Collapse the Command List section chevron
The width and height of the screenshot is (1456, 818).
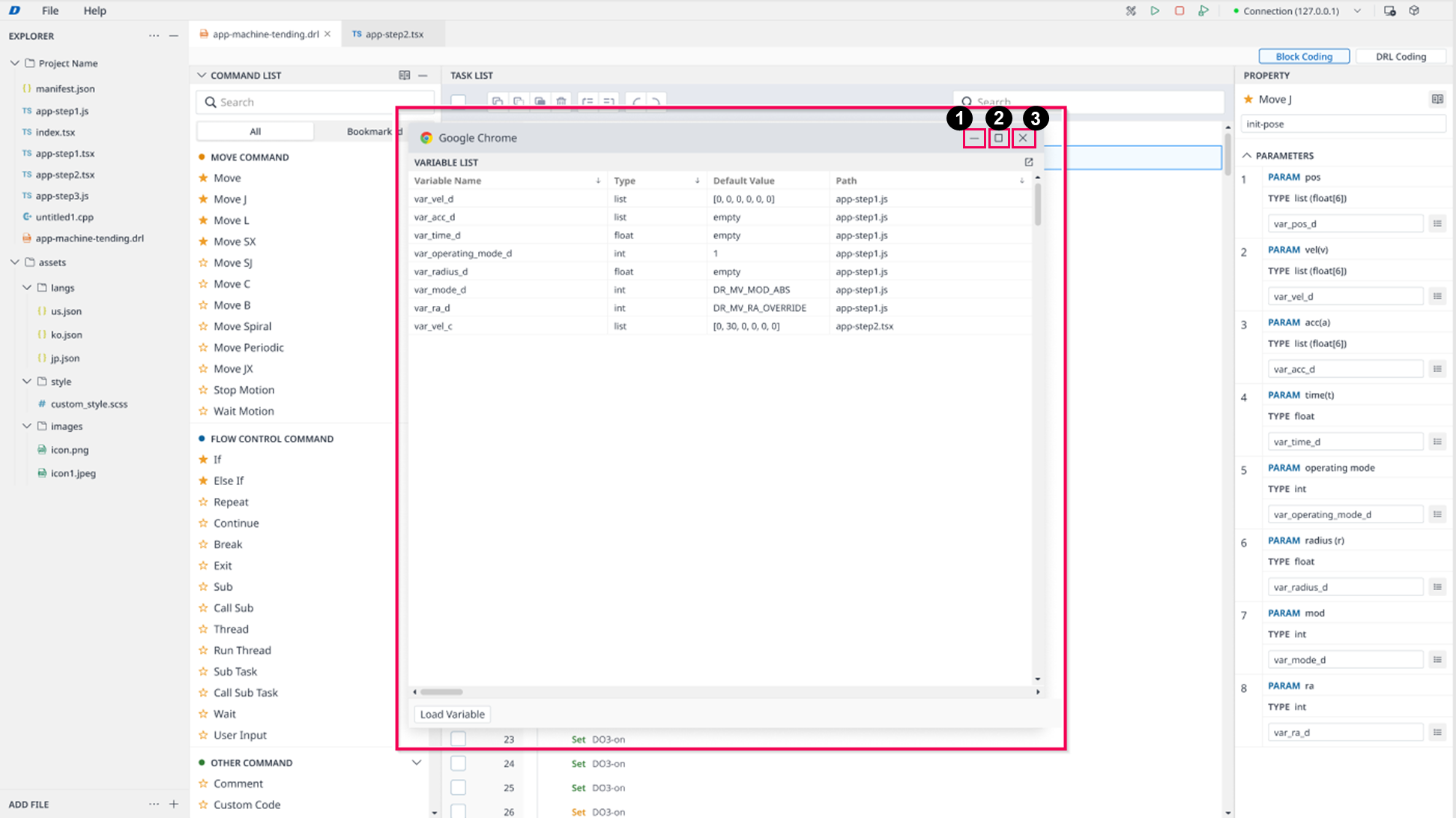click(201, 75)
